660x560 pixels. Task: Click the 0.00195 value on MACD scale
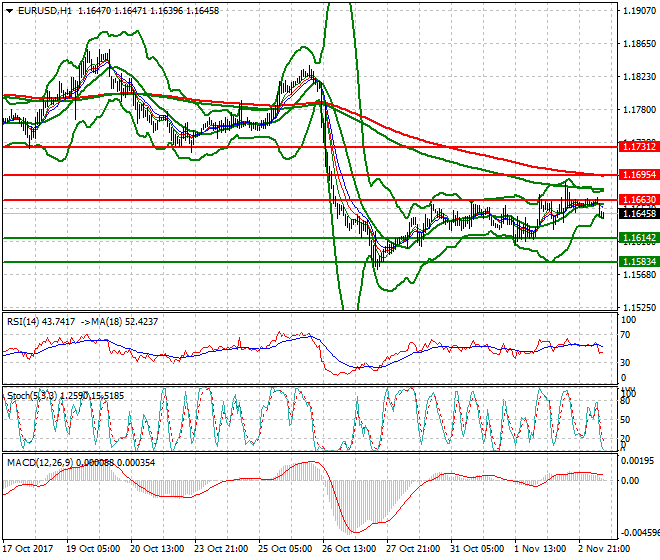[x=638, y=460]
